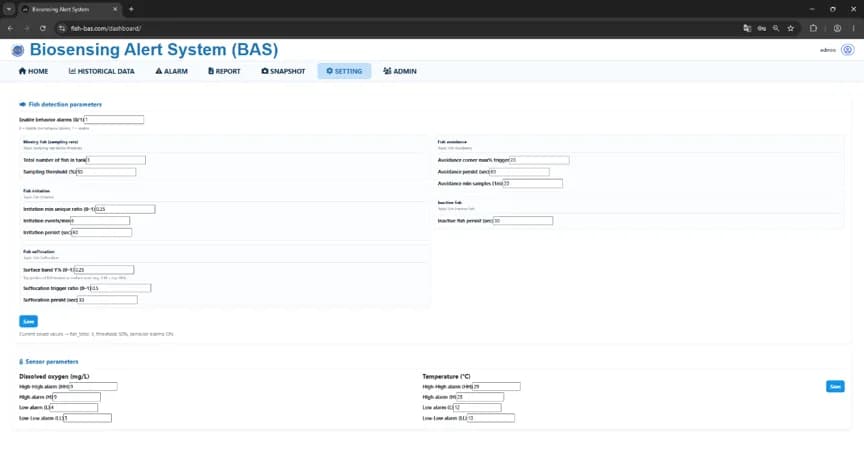Open the ALARM tab

click(x=171, y=71)
